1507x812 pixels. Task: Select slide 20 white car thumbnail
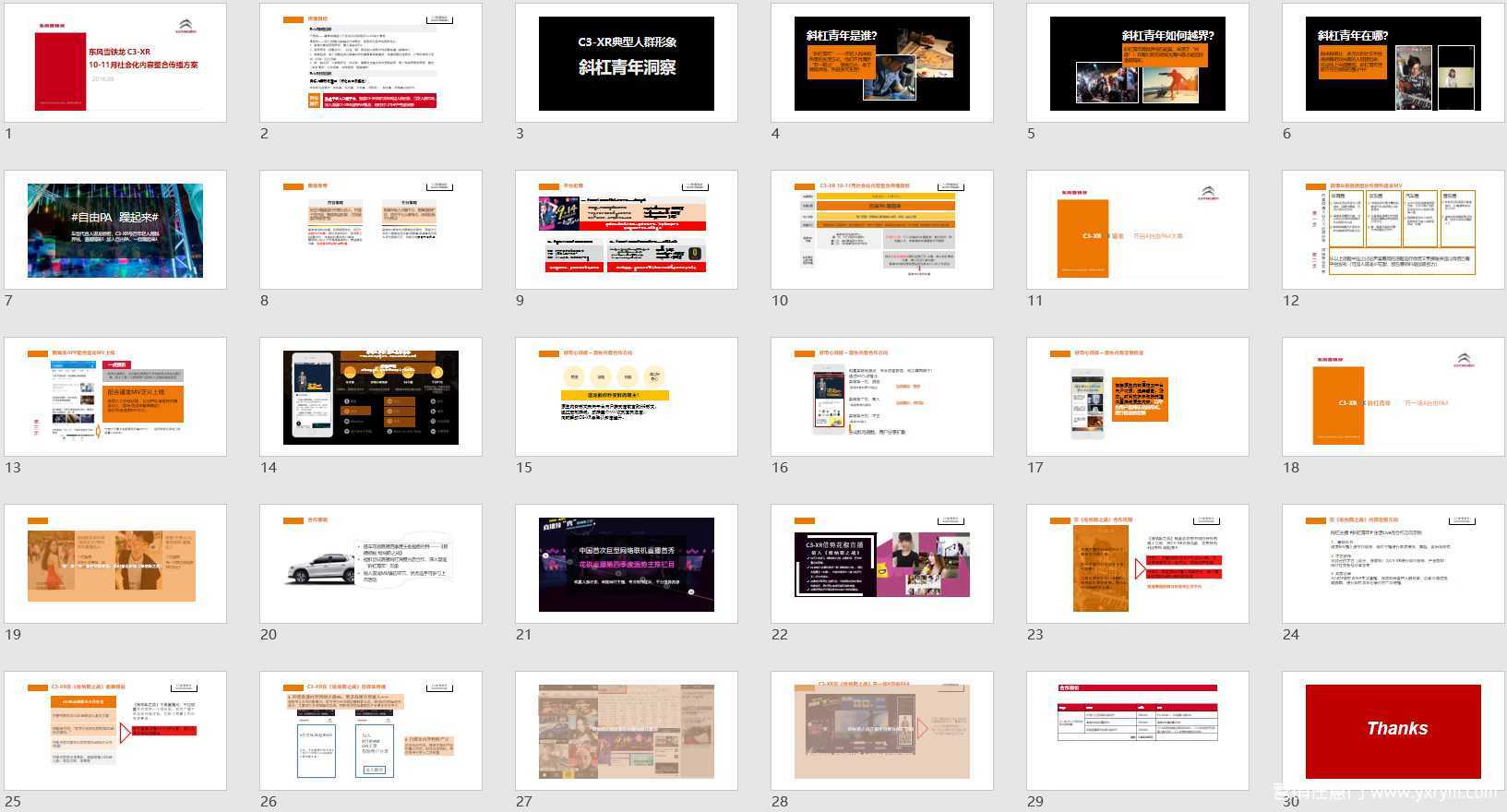click(371, 564)
